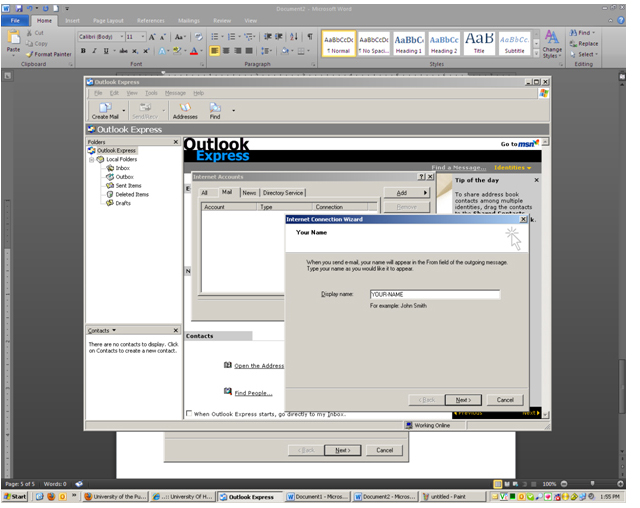Check go directly to my Inbox option
Screen dimensions: 640x508
(189, 413)
